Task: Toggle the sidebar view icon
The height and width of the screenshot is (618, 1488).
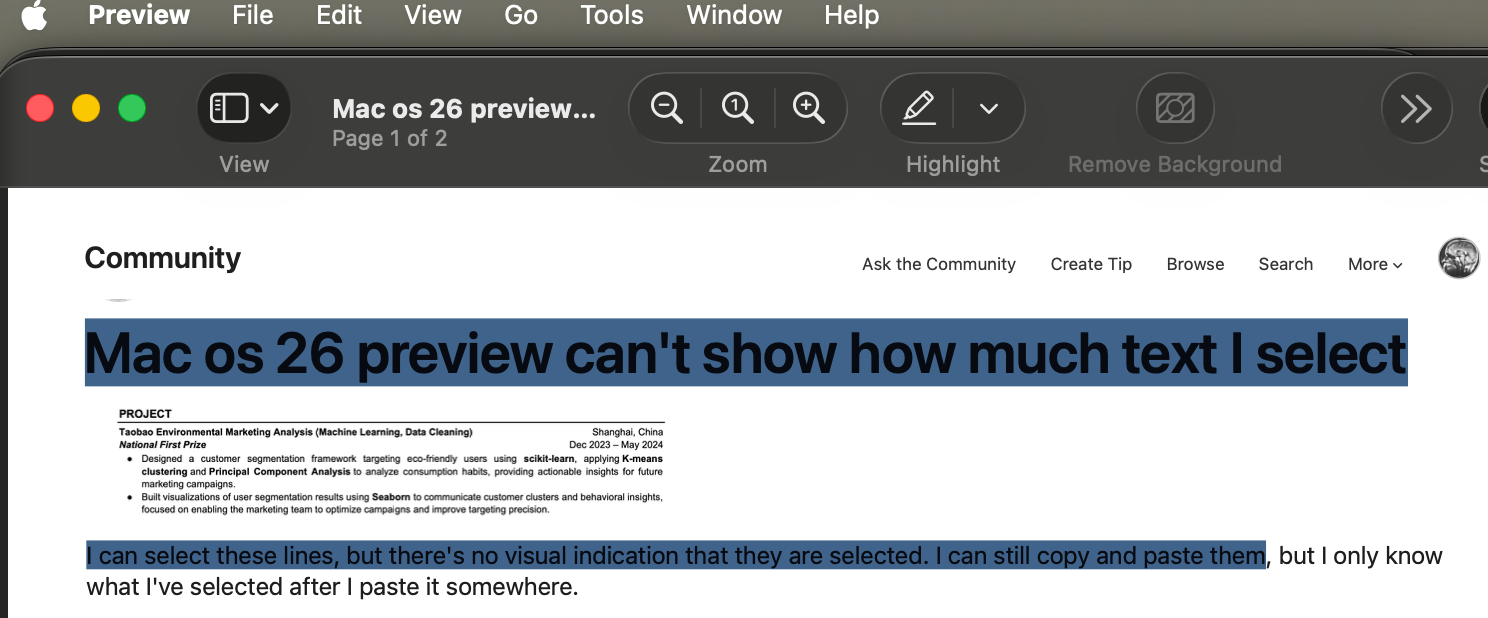Action: click(229, 108)
